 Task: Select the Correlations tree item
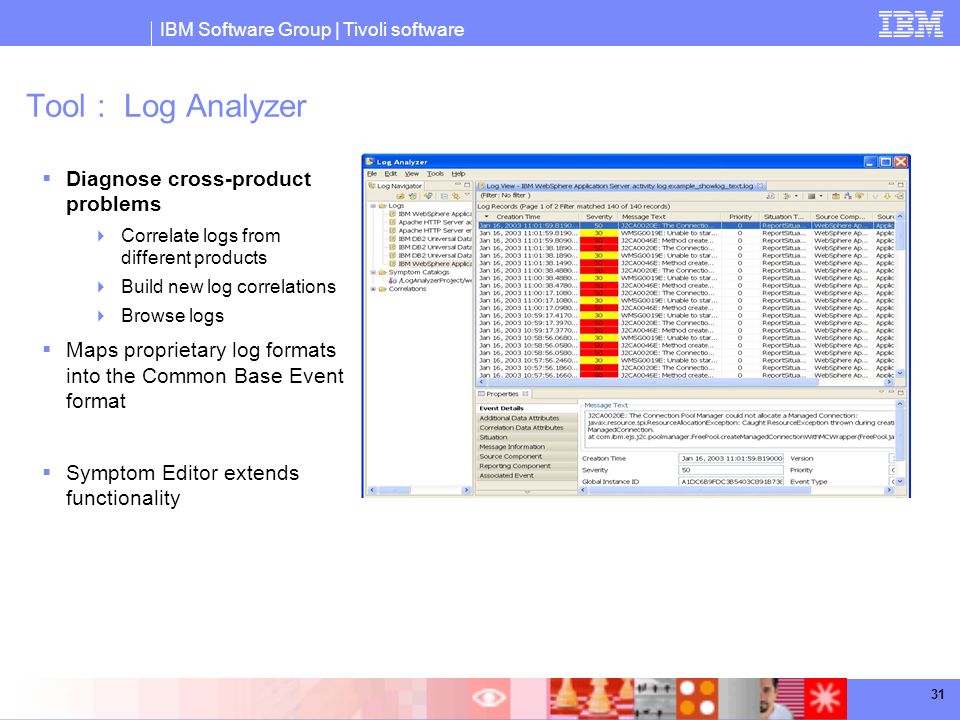[407, 289]
